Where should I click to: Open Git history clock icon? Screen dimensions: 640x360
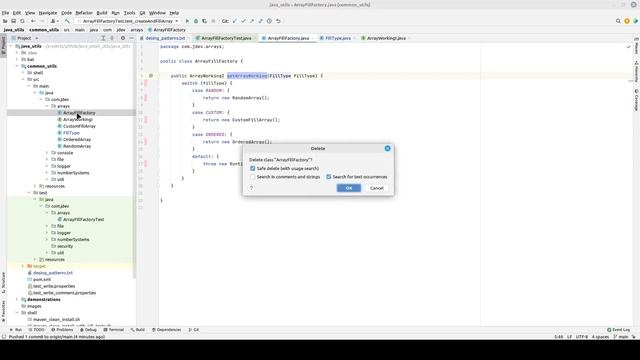click(x=269, y=21)
